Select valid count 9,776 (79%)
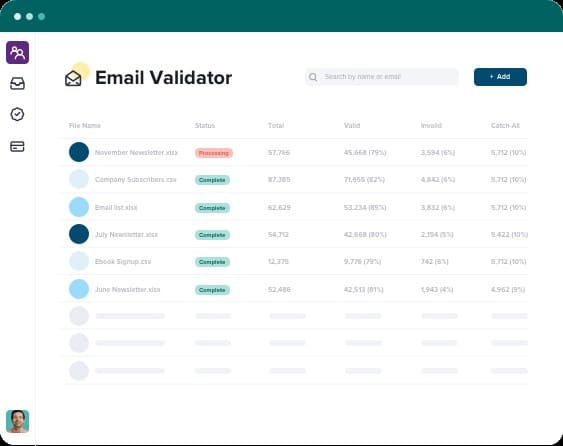Image resolution: width=563 pixels, height=446 pixels. pyautogui.click(x=362, y=261)
